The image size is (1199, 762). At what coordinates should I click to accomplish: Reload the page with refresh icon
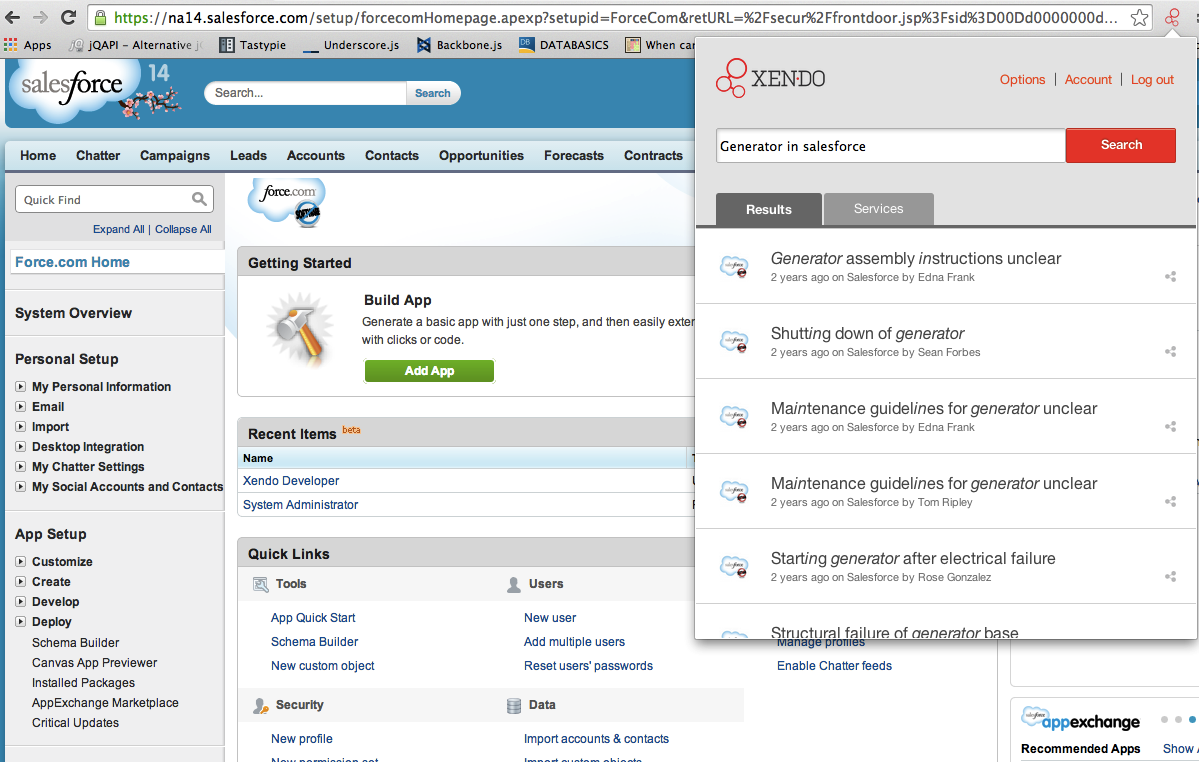pyautogui.click(x=68, y=17)
